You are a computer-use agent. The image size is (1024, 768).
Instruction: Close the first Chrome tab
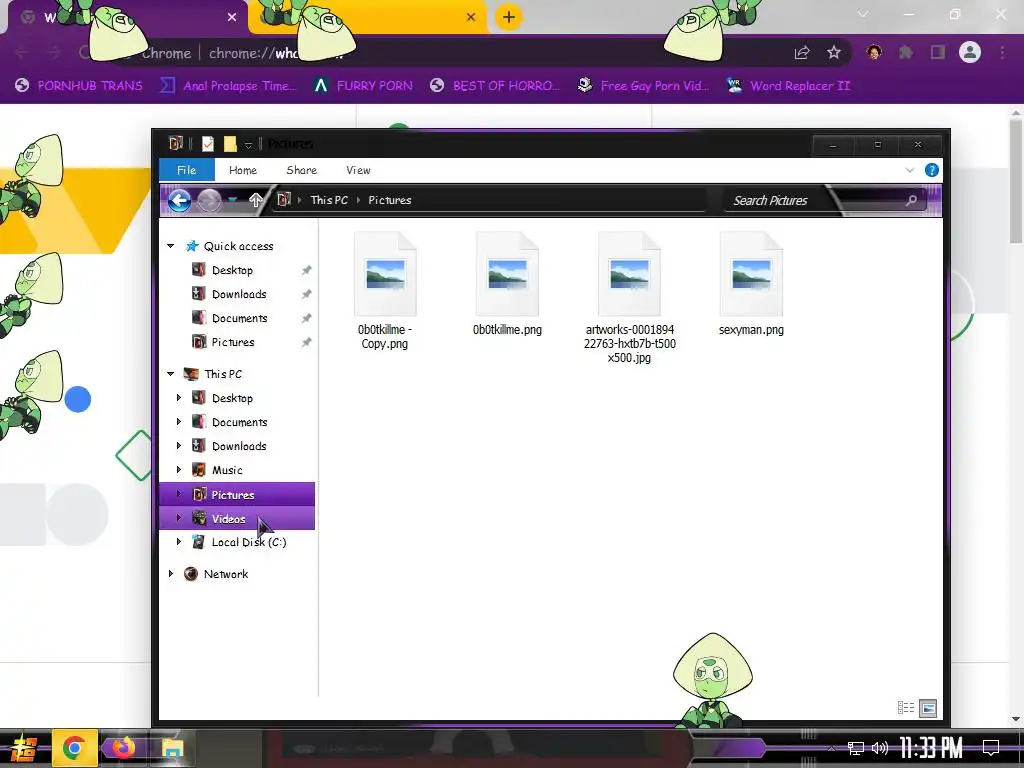pos(232,17)
